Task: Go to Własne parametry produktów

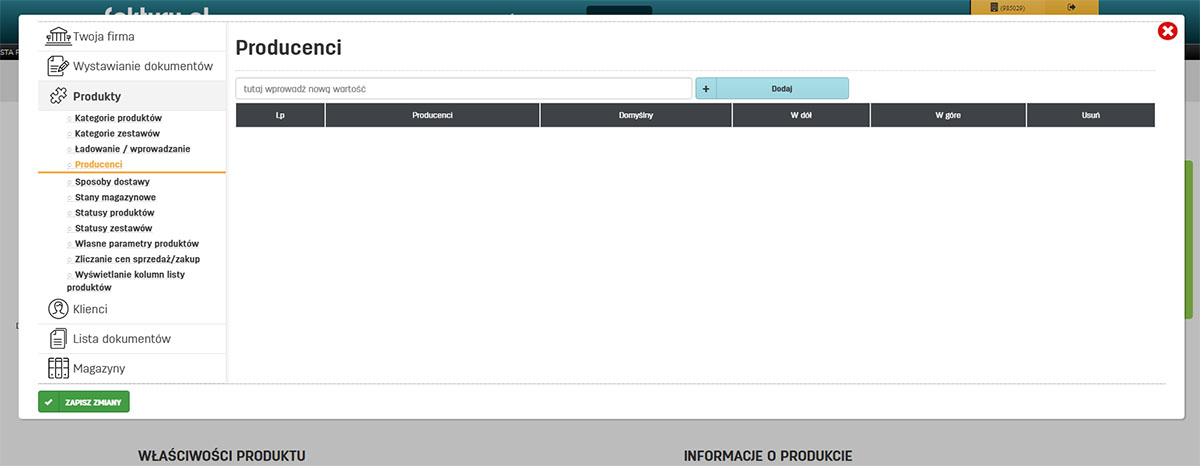Action: 137,244
